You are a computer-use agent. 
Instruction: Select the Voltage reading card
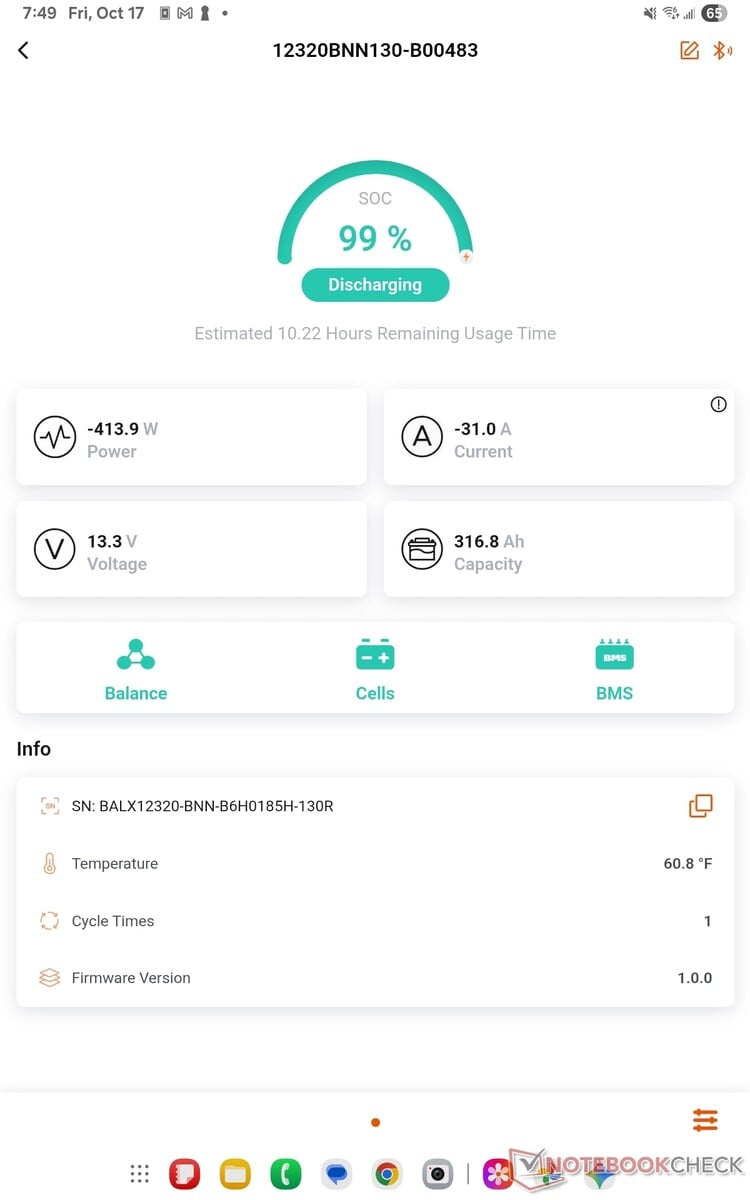point(191,550)
